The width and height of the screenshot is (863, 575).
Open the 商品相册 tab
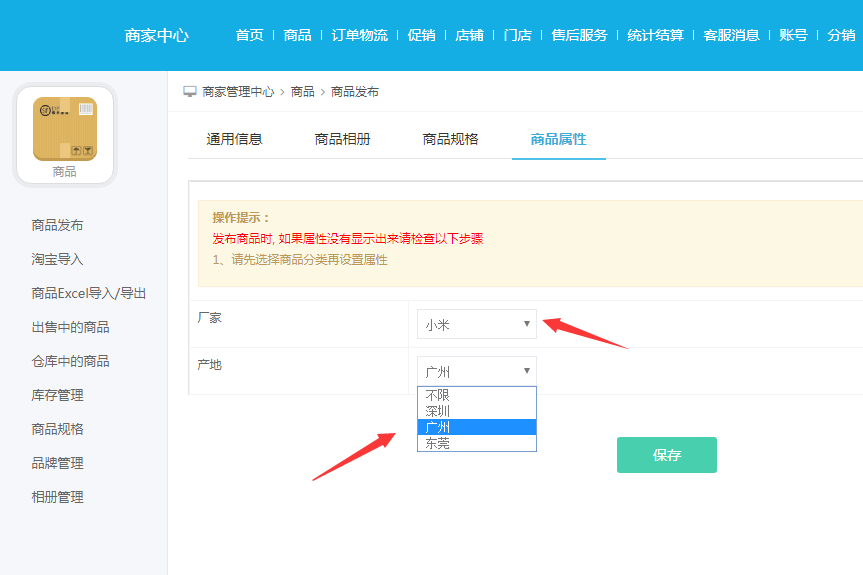click(342, 139)
